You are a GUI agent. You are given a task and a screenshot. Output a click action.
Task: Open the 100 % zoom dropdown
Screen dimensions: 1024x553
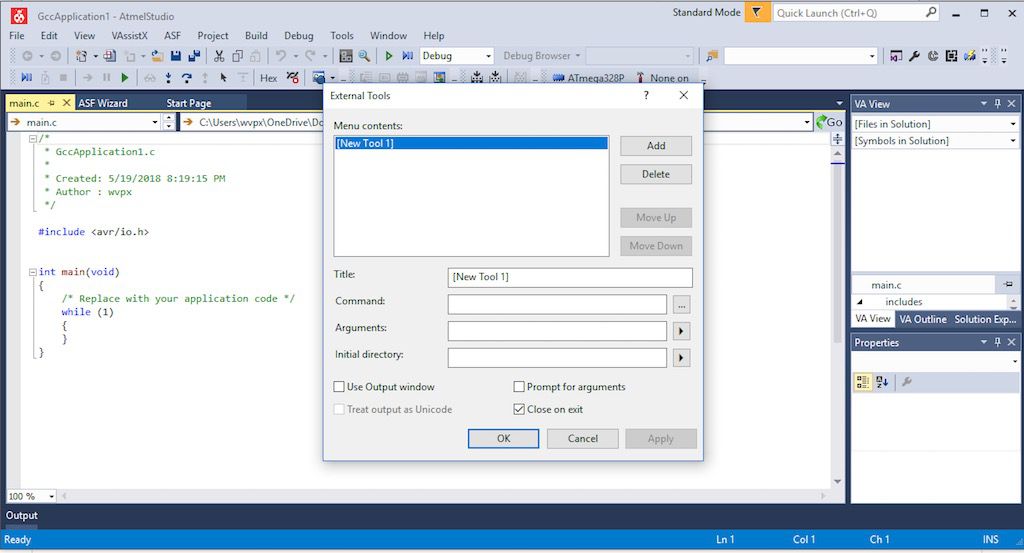pyautogui.click(x=52, y=496)
